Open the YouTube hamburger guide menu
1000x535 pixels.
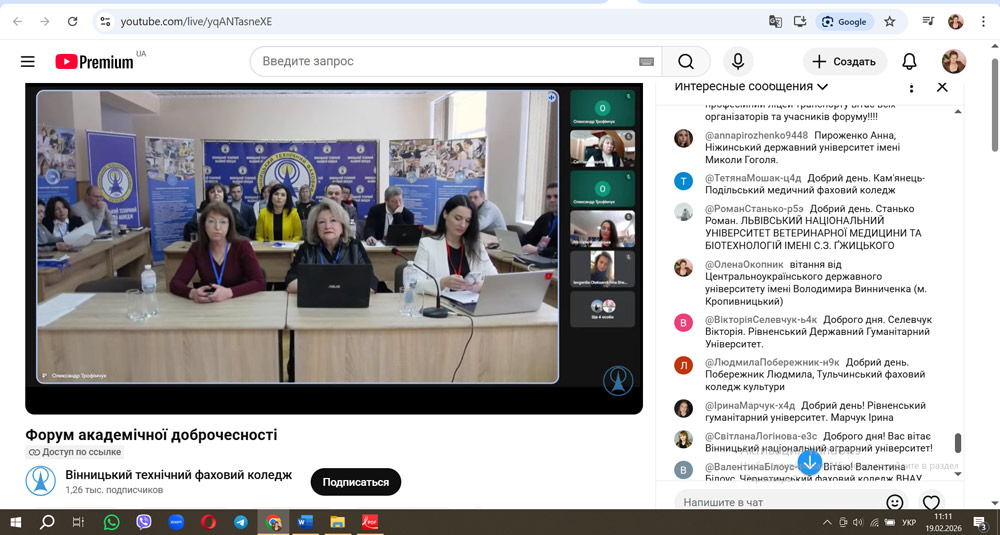click(x=27, y=62)
